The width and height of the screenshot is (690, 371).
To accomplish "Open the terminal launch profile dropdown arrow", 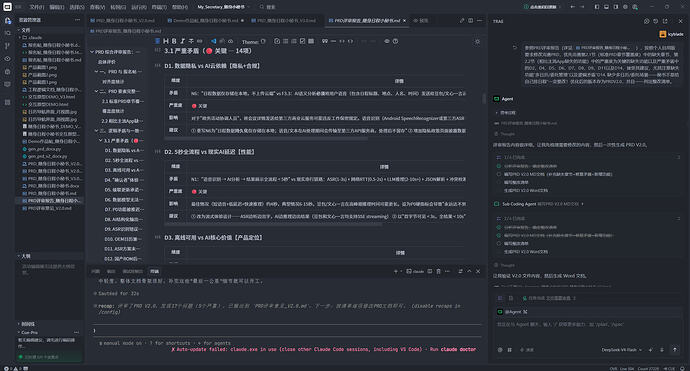I will [400, 272].
